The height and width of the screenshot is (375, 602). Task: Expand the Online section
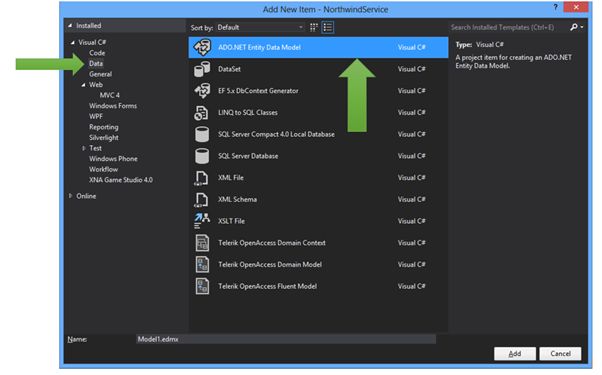70,196
